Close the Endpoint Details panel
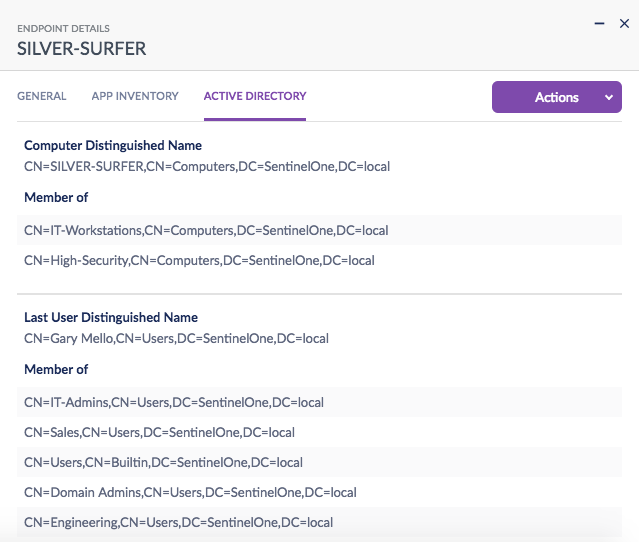639x542 pixels. pyautogui.click(x=624, y=23)
